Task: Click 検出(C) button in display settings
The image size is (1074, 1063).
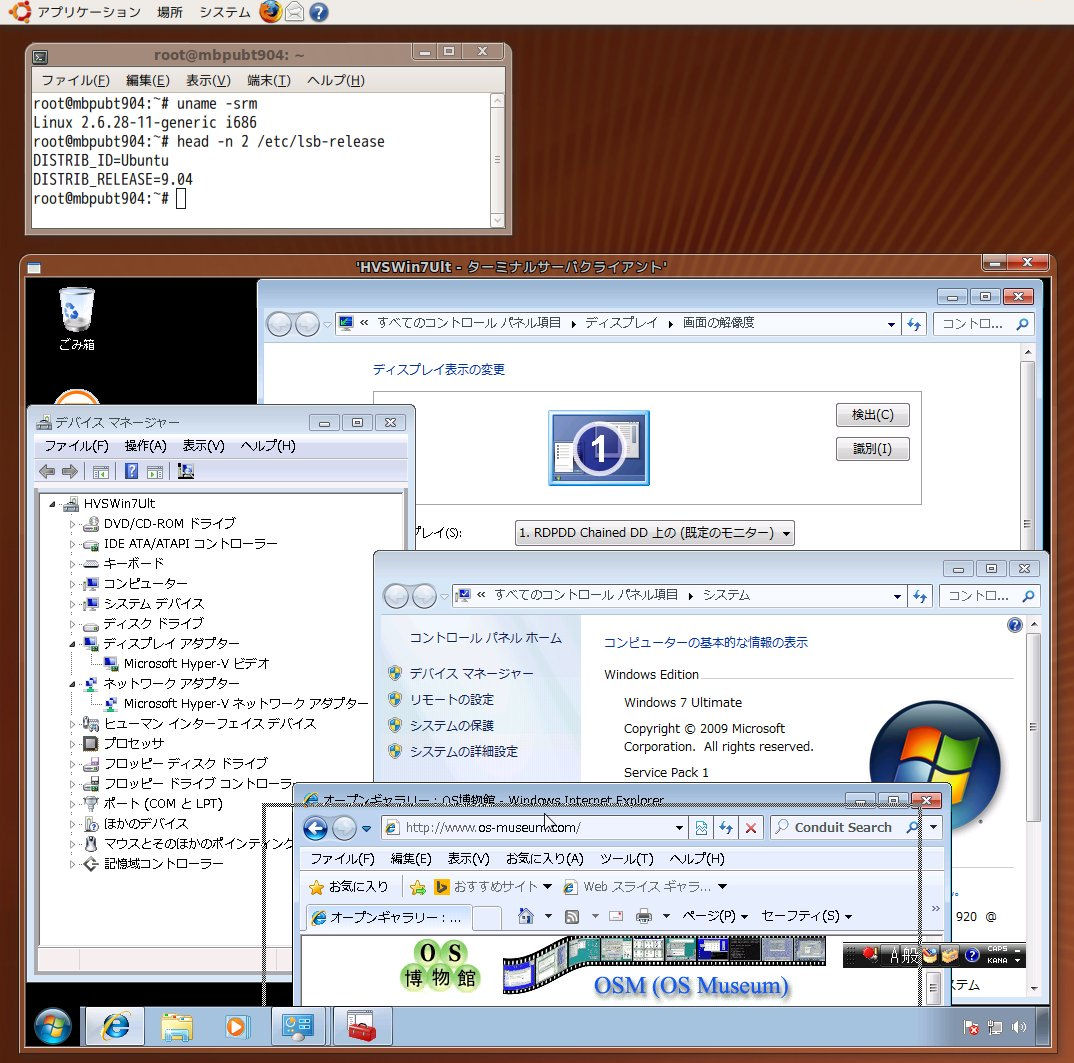Action: [x=873, y=415]
